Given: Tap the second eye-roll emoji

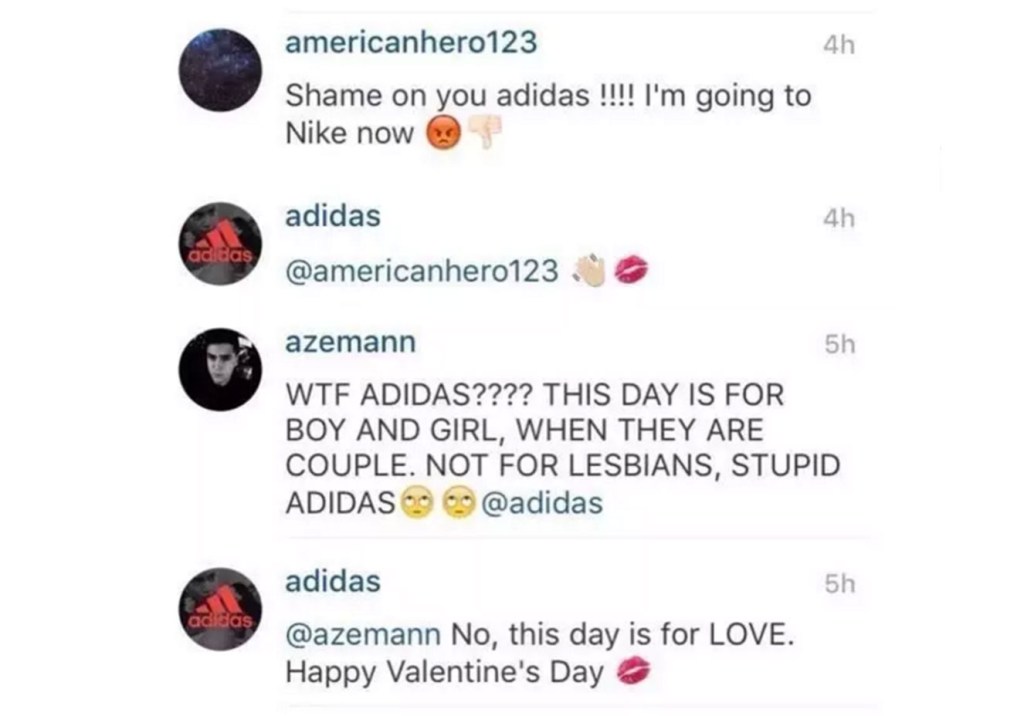Looking at the screenshot, I should pyautogui.click(x=460, y=502).
